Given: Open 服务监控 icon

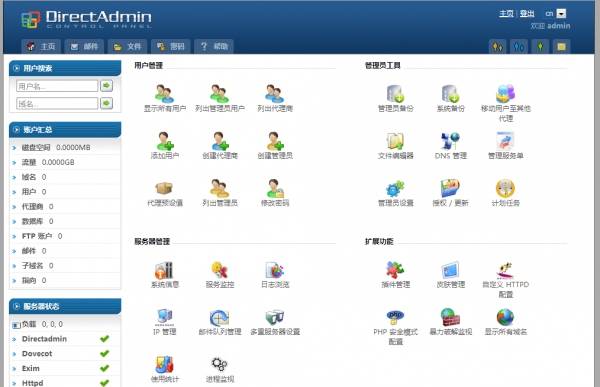Looking at the screenshot, I should 220,270.
